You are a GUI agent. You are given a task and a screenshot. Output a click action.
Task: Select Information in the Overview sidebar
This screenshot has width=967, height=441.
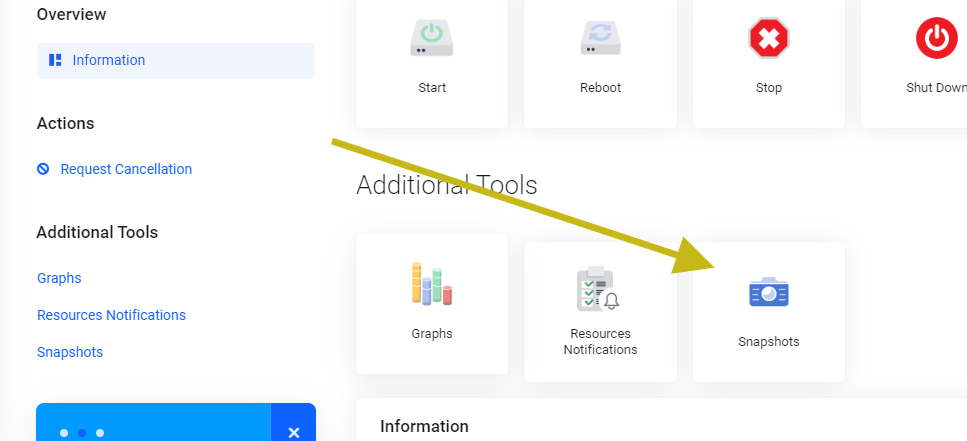(108, 60)
